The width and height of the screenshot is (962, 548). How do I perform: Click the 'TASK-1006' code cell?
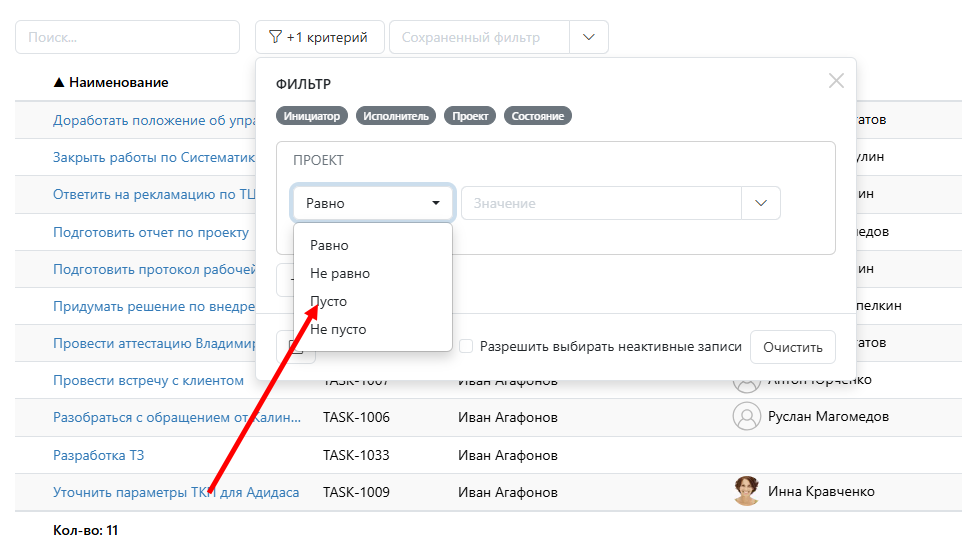tap(356, 417)
